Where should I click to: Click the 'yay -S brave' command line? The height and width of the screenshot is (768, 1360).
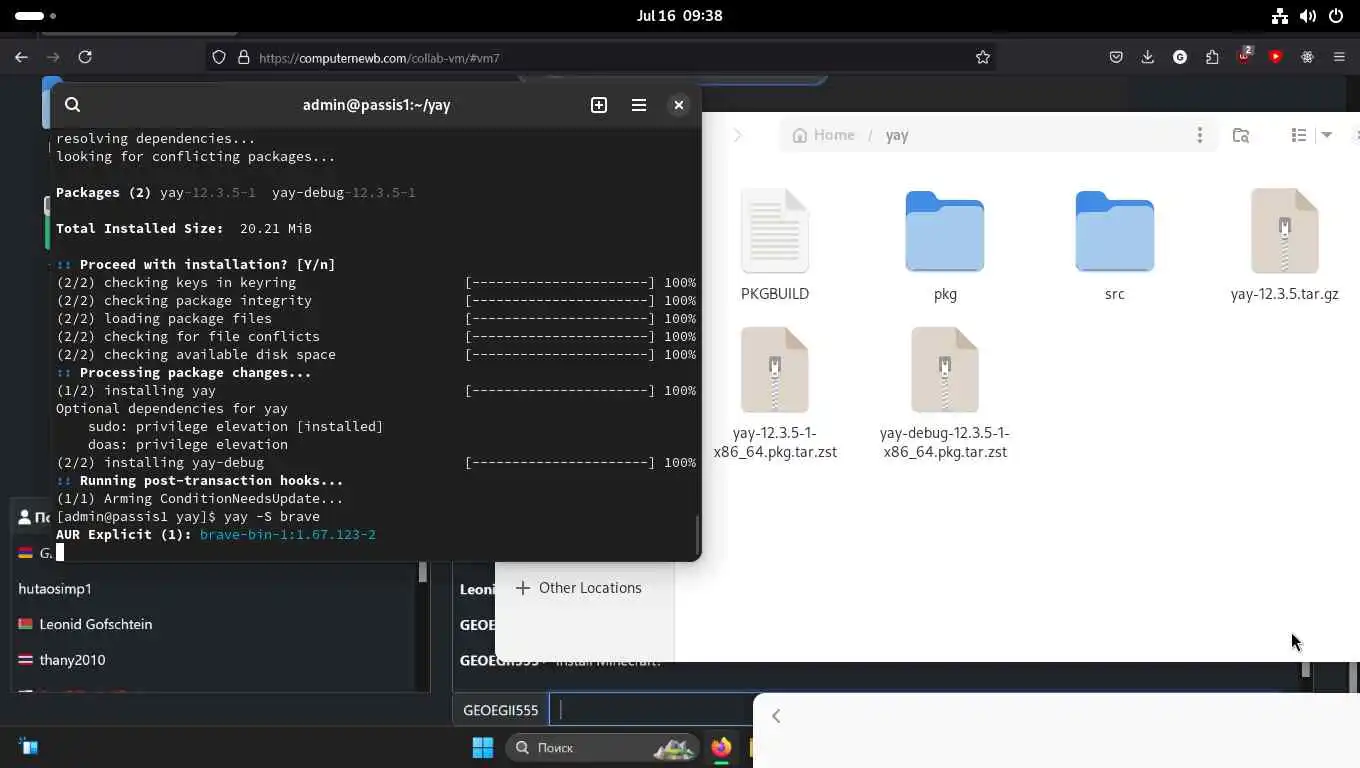272,517
